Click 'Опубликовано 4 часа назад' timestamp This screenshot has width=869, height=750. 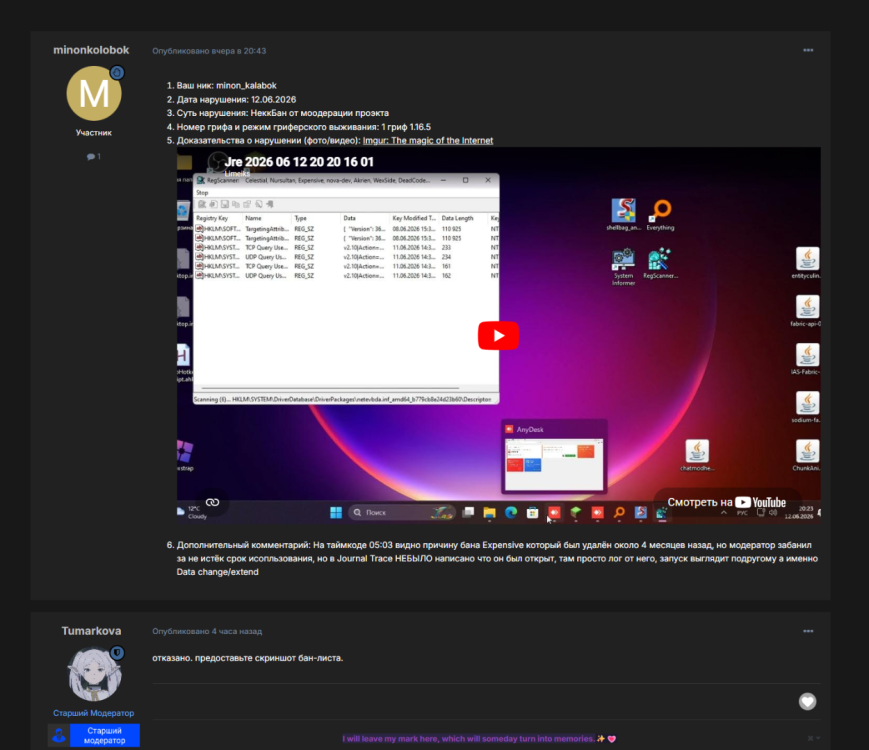[x=207, y=631]
